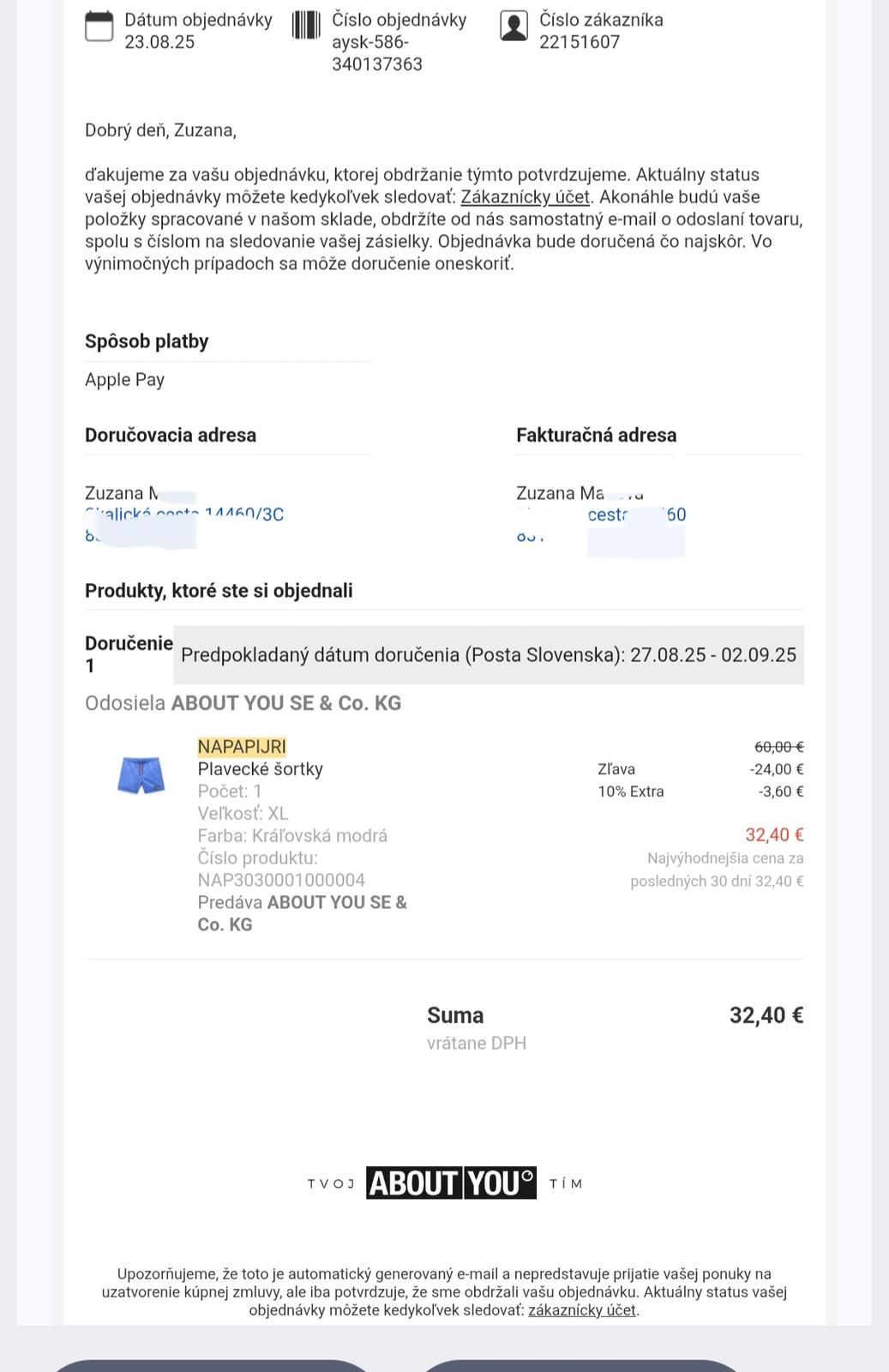
Task: Click the Suma total of 32,40 €
Action: click(766, 1015)
